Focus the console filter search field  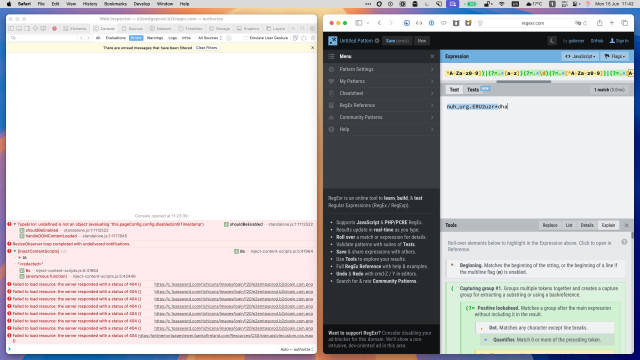(x=43, y=38)
